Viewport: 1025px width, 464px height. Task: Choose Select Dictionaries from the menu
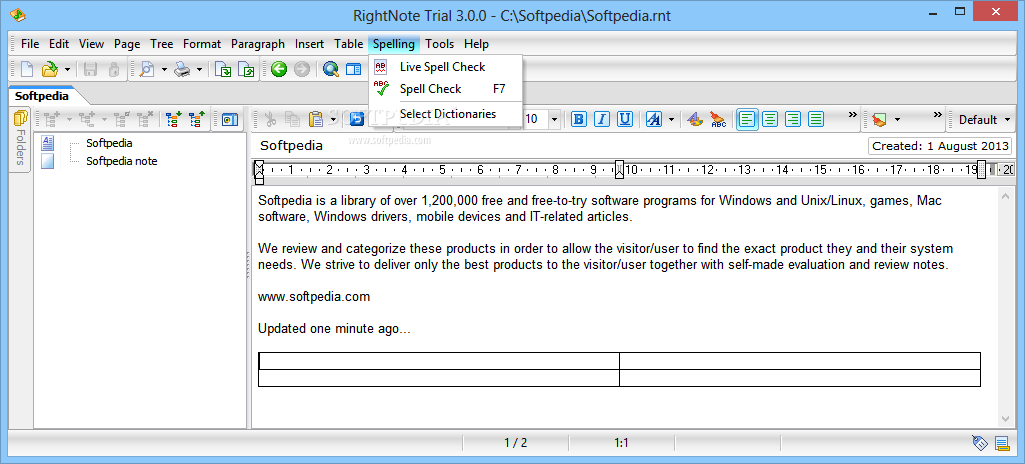pos(445,114)
